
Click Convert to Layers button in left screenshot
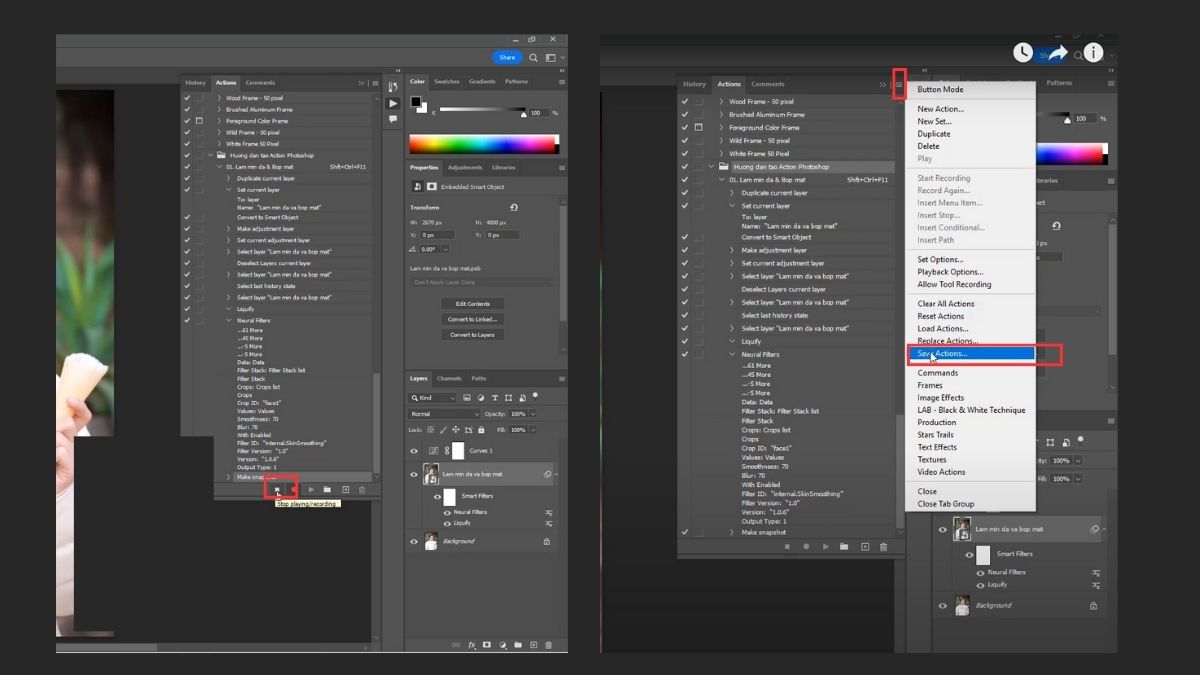click(473, 335)
